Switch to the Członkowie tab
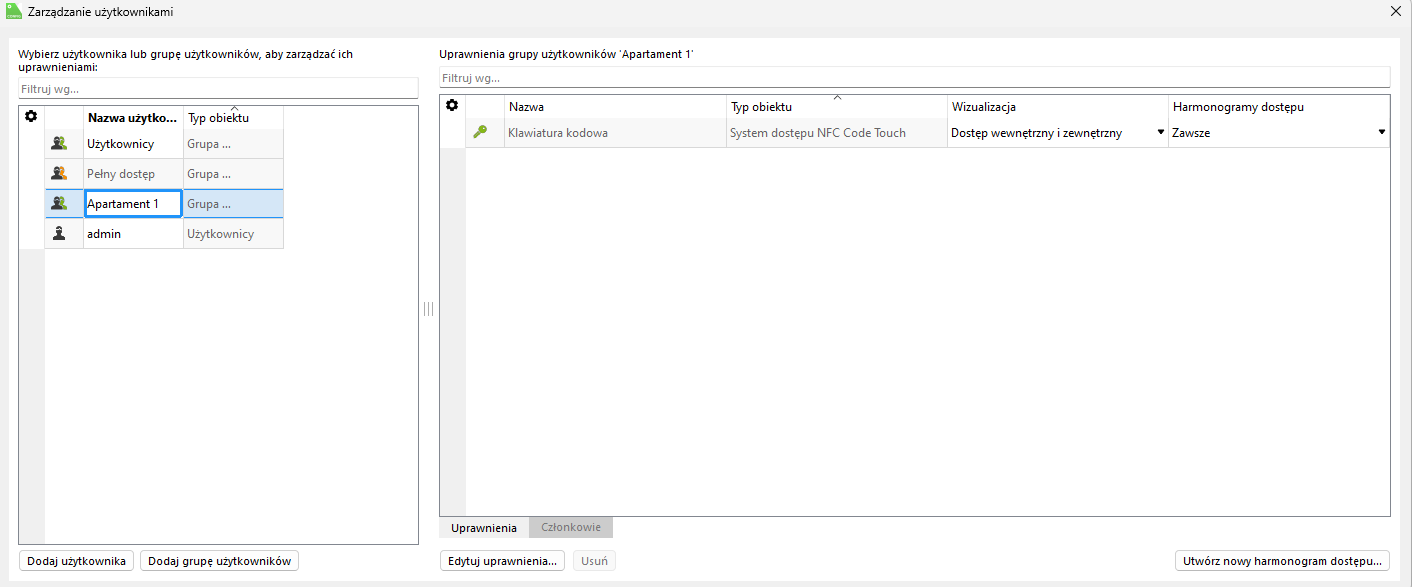This screenshot has height=587, width=1412. 570,528
